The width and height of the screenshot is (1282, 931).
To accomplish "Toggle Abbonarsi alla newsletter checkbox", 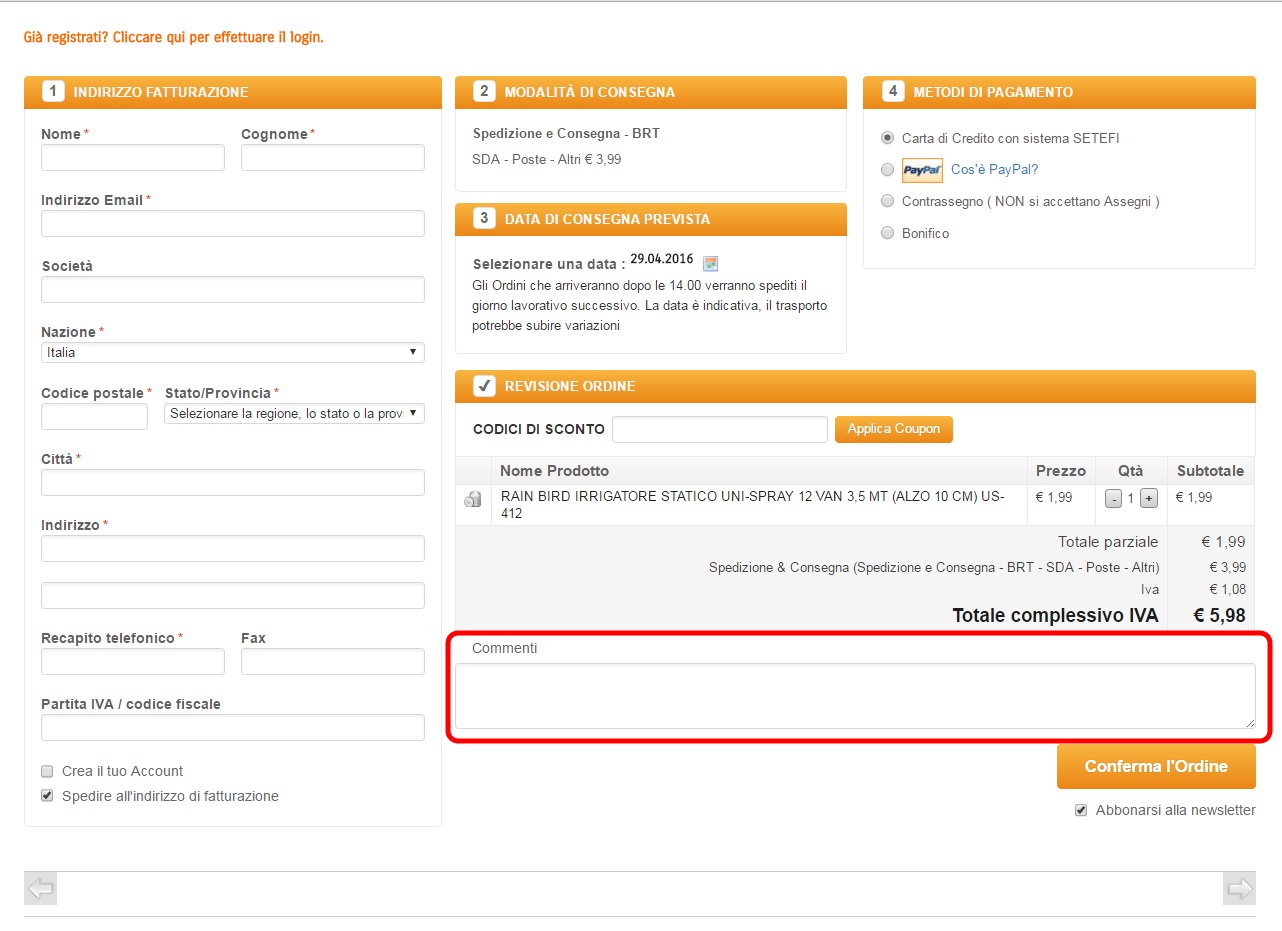I will click(1081, 810).
